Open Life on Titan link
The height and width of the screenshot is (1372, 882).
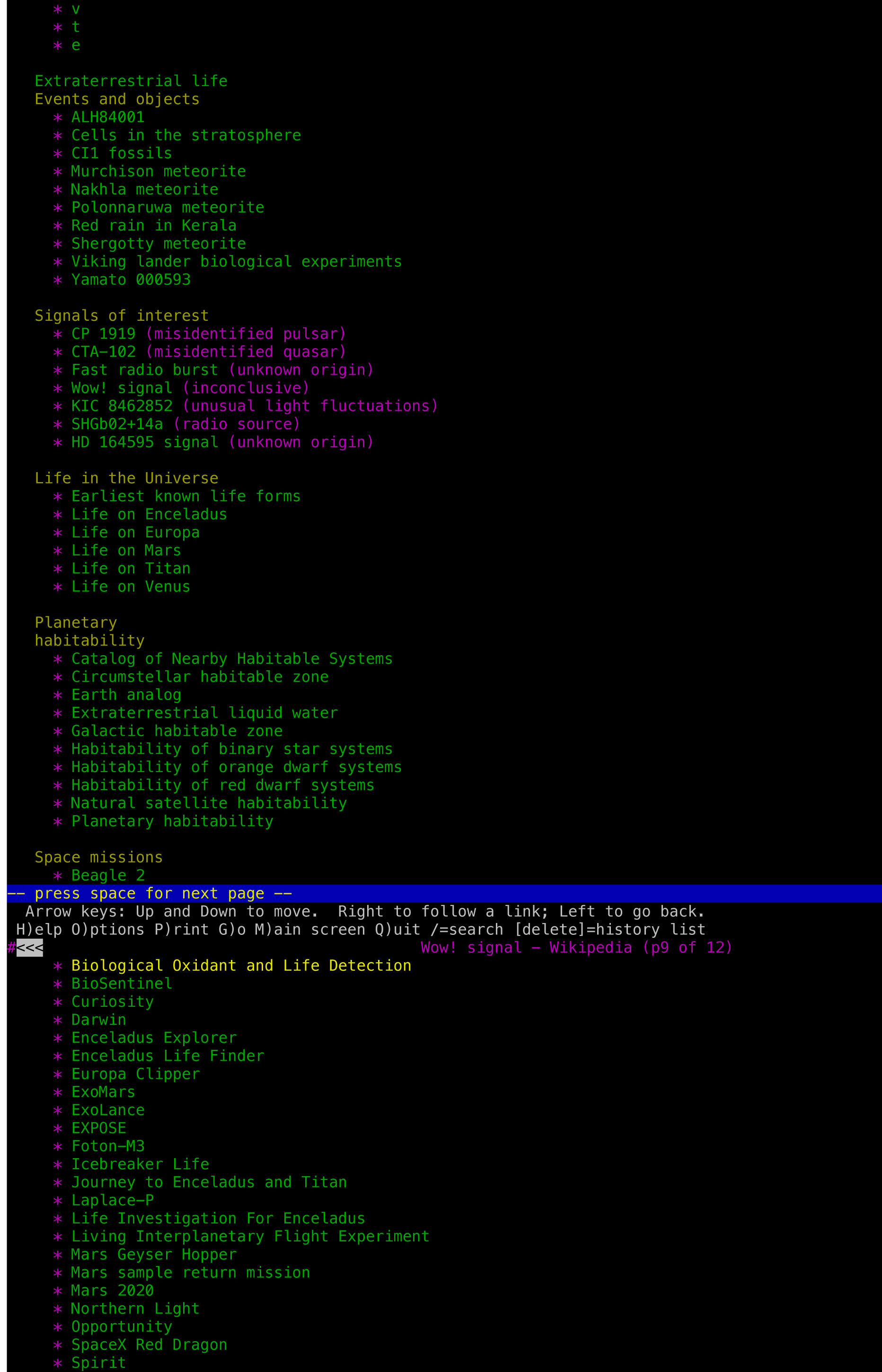click(131, 569)
